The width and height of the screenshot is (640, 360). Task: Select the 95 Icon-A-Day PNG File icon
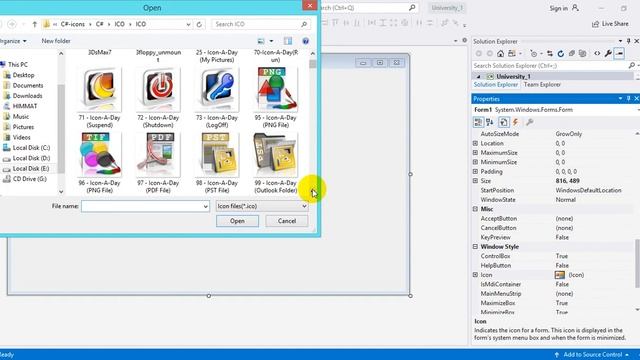(276, 98)
